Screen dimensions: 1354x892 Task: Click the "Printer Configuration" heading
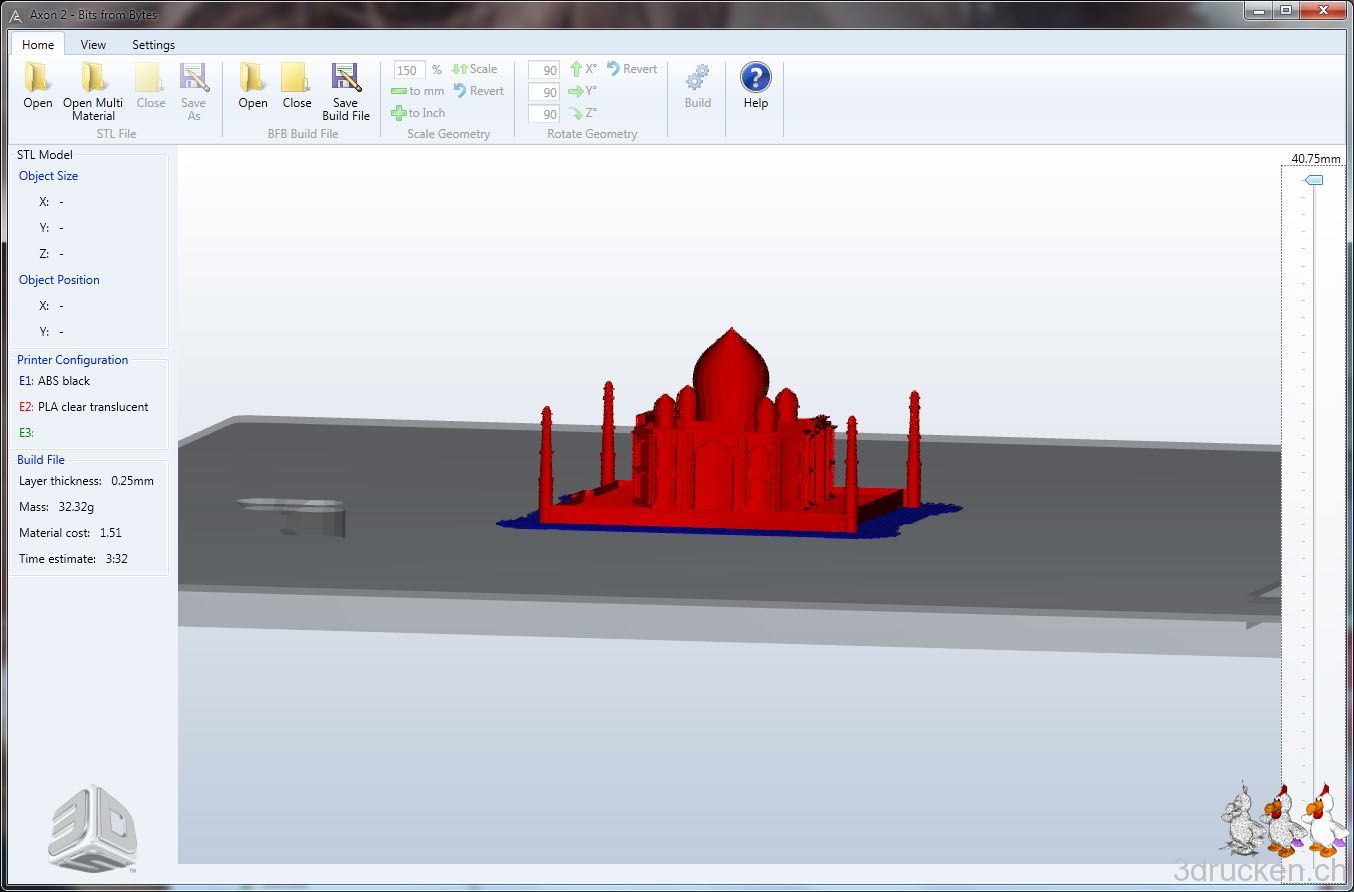pos(72,360)
